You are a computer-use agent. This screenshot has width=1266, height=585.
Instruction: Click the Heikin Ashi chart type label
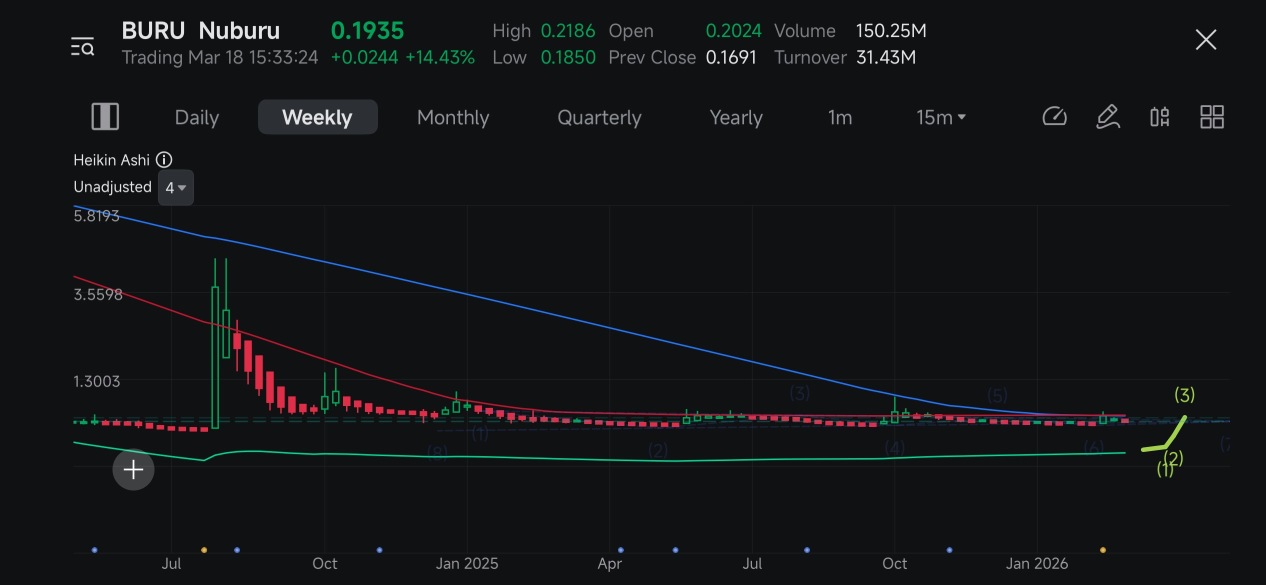point(112,160)
